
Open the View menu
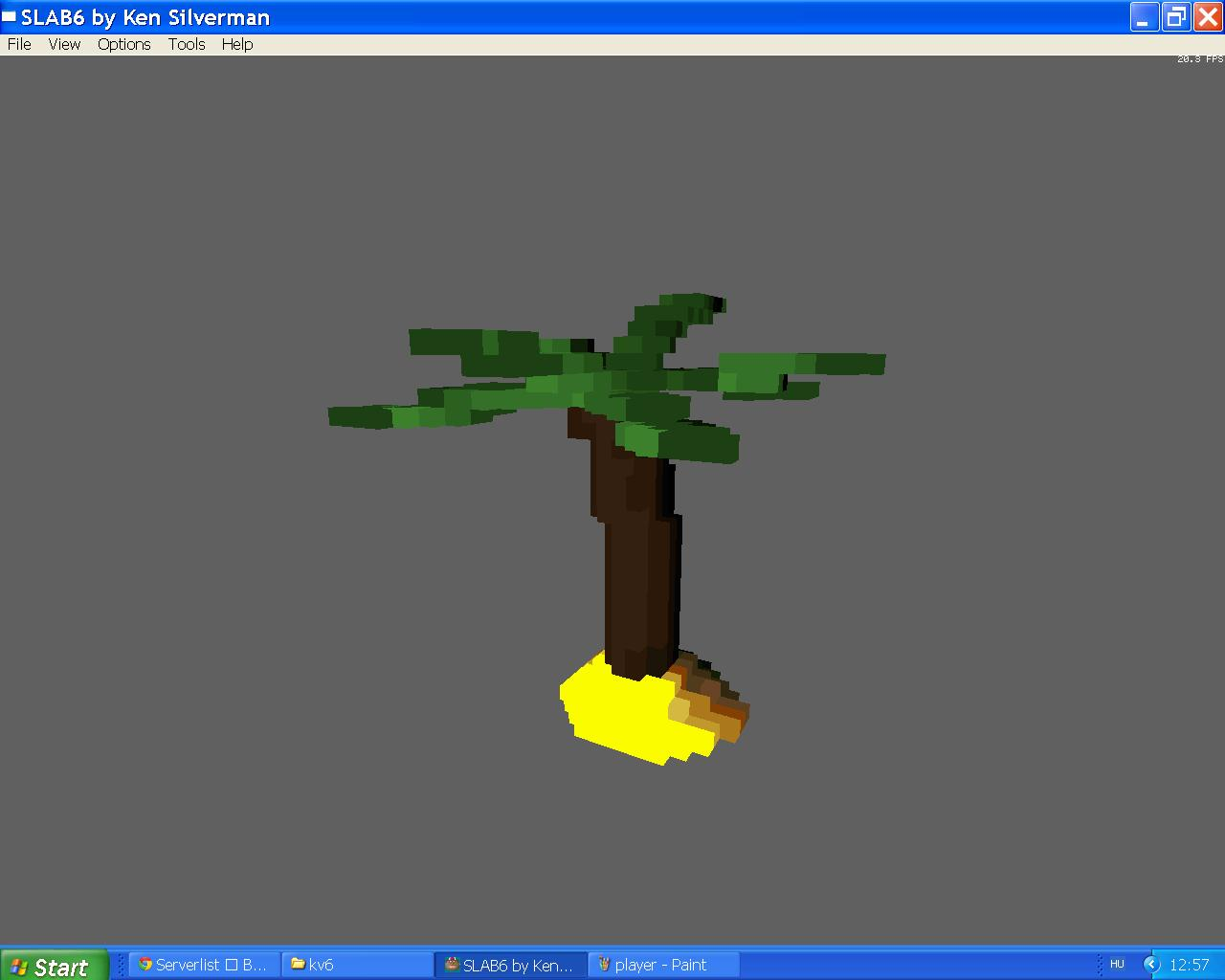tap(63, 44)
